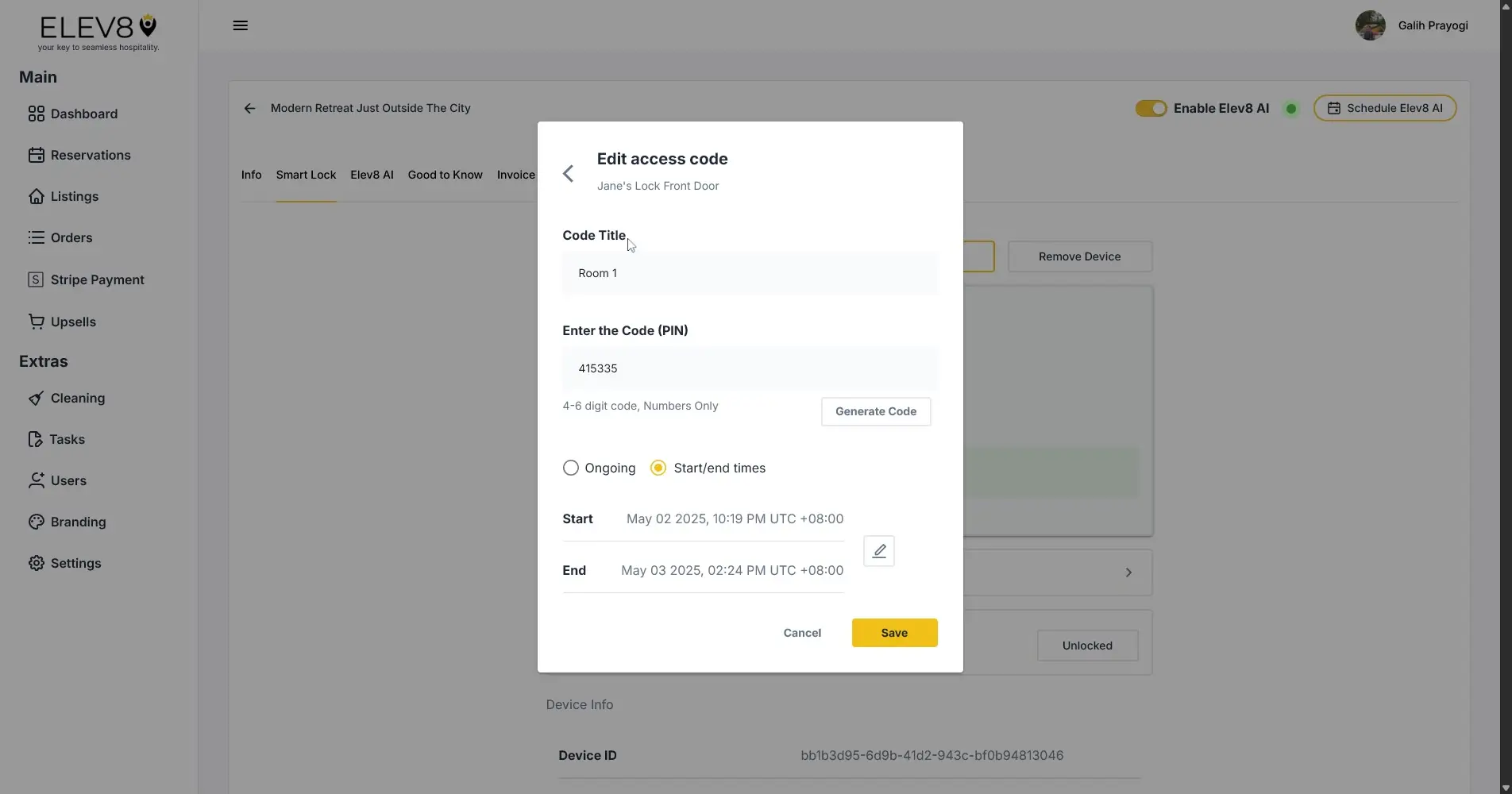Open the Cleaning section in sidebar
The height and width of the screenshot is (794, 1512).
click(x=77, y=399)
